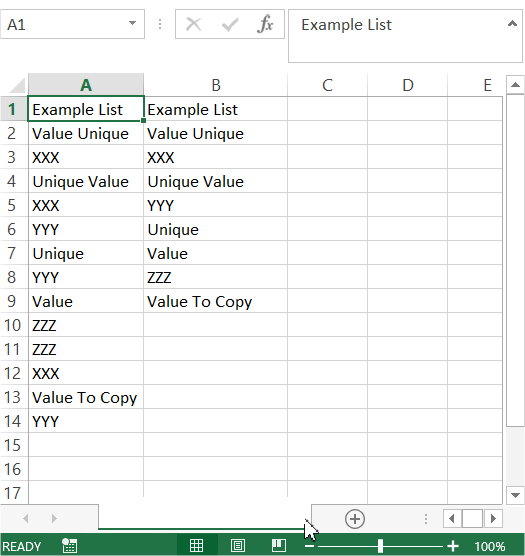
Task: Switch to Page Layout view icon
Action: pyautogui.click(x=238, y=545)
